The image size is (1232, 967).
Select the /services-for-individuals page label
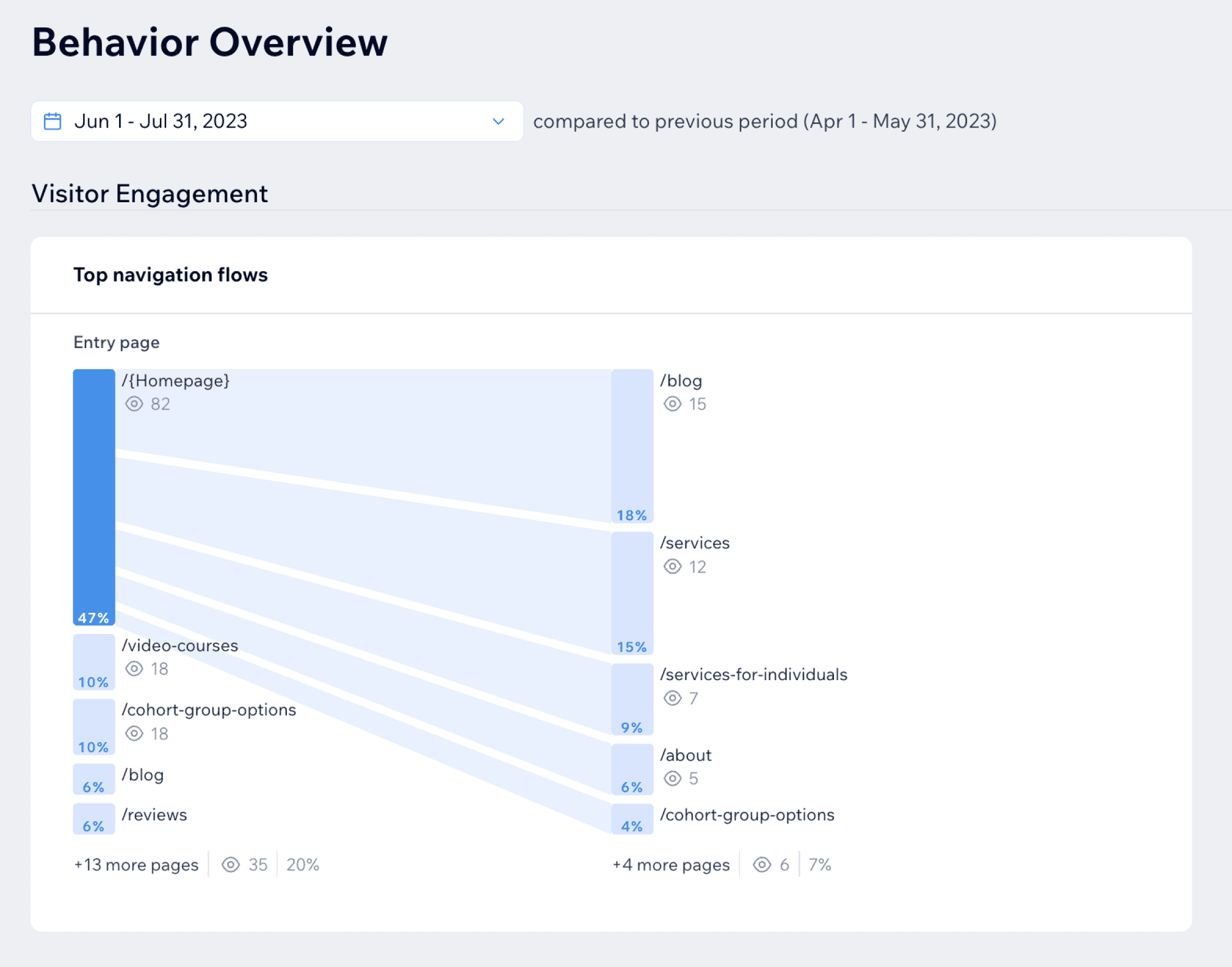(x=754, y=674)
